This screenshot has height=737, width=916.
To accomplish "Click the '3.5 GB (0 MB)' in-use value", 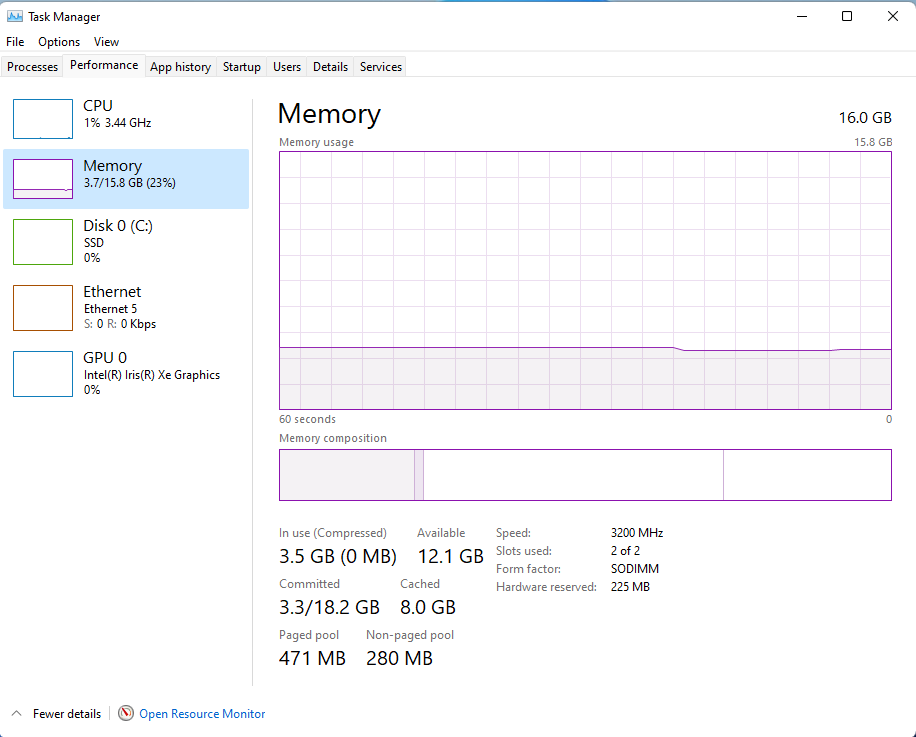I will [x=338, y=556].
